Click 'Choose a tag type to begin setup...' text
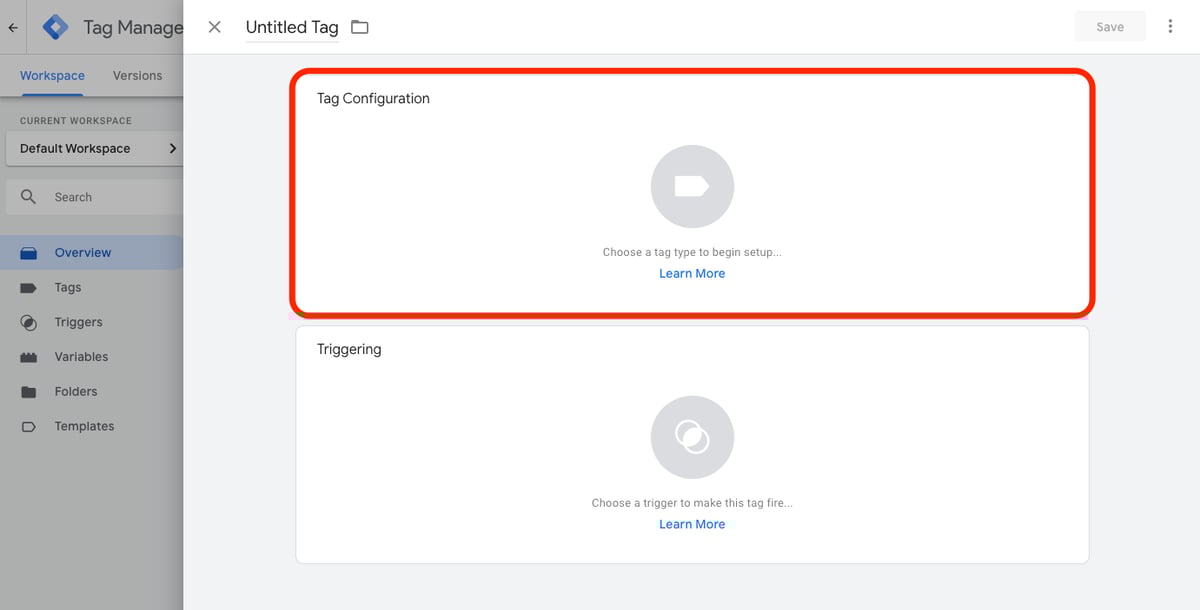 [x=692, y=252]
